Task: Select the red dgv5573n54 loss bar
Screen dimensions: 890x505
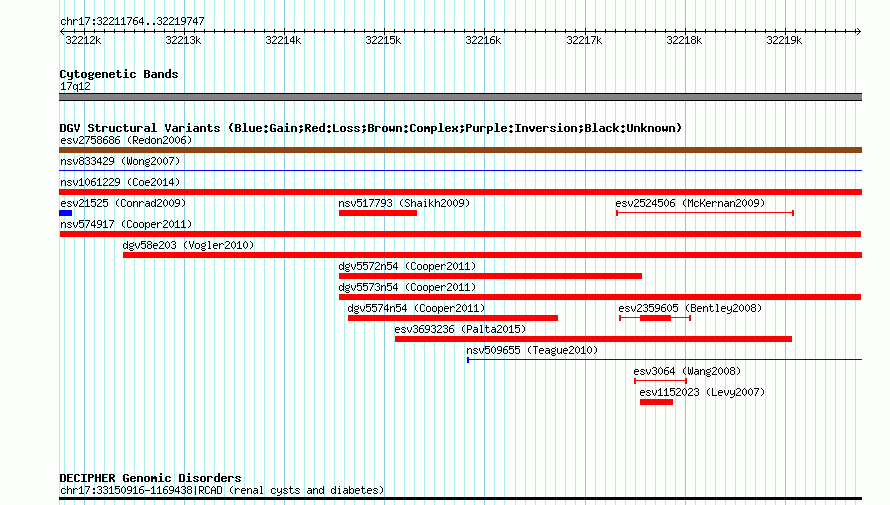Action: 600,297
